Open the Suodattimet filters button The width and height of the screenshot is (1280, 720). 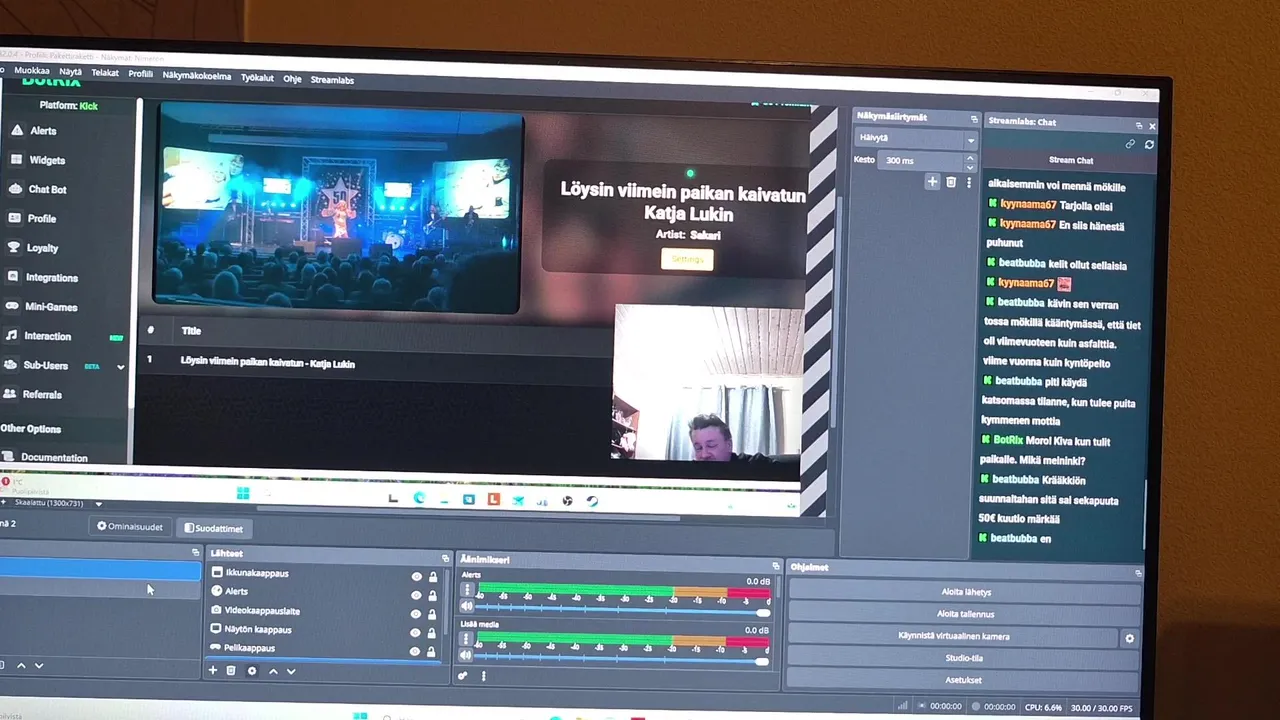click(213, 528)
